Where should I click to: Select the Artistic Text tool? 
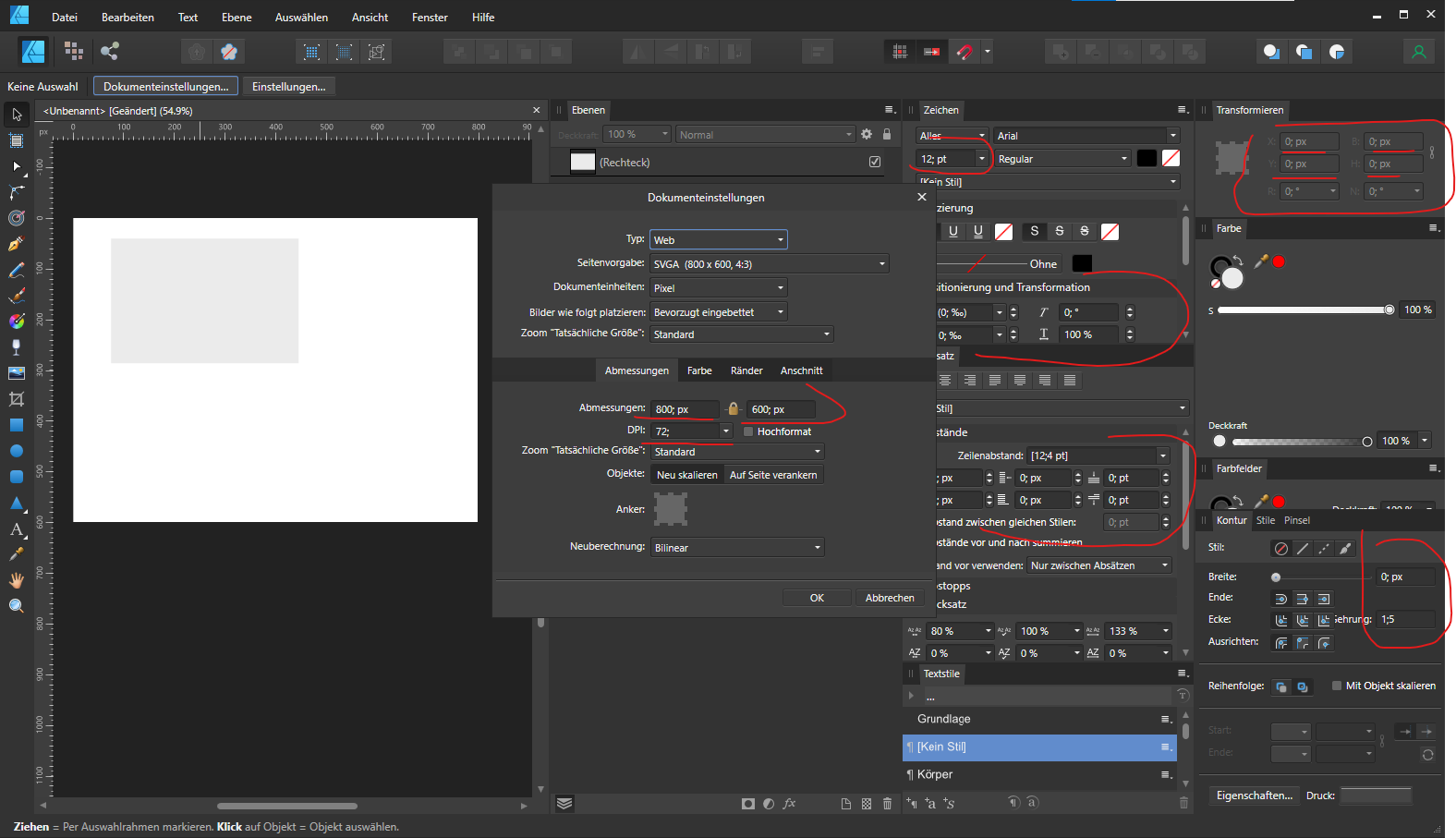[17, 529]
